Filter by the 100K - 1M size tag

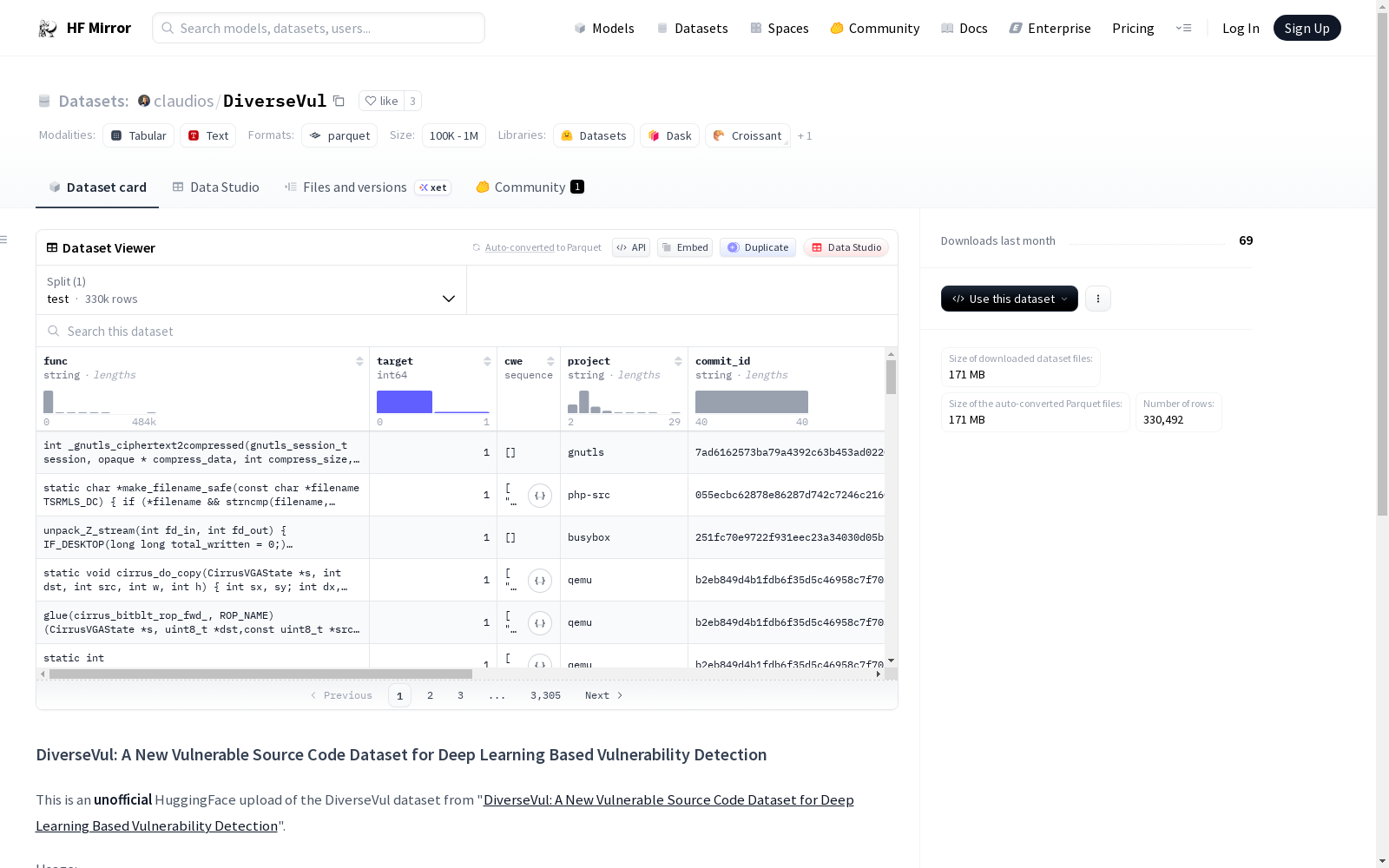[454, 135]
